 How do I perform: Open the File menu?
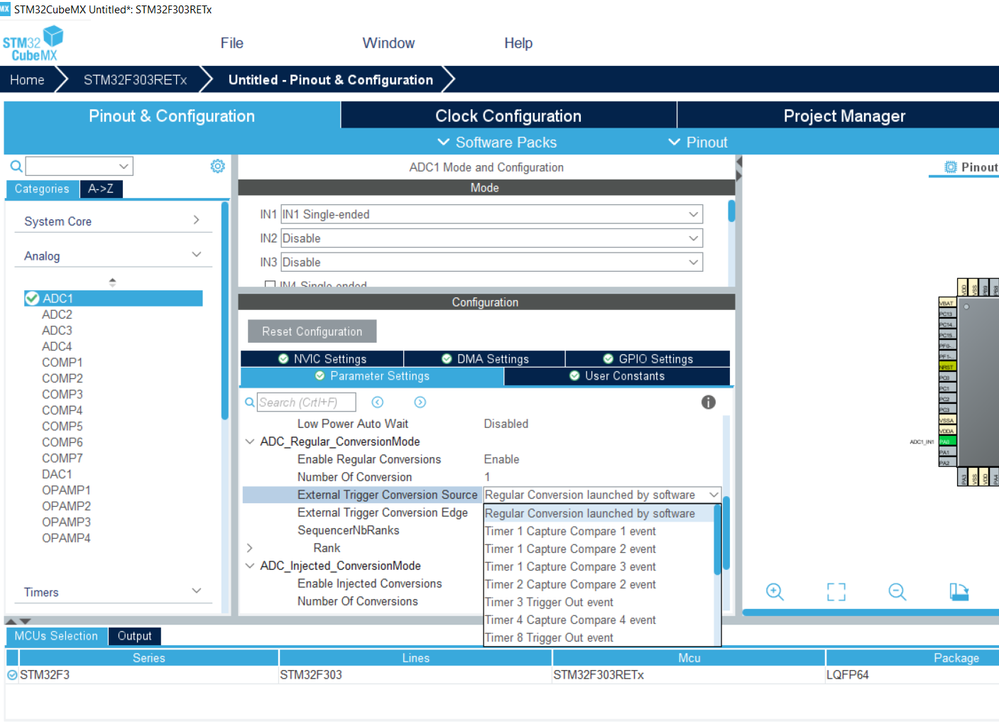click(232, 43)
